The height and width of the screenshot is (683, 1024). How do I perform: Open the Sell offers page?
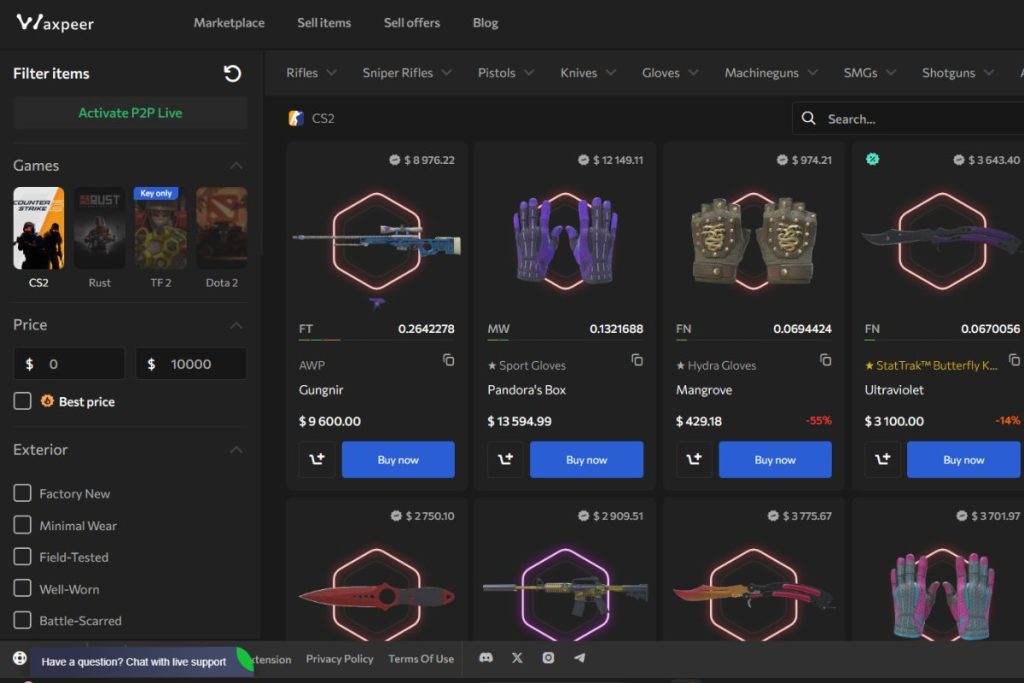(412, 23)
